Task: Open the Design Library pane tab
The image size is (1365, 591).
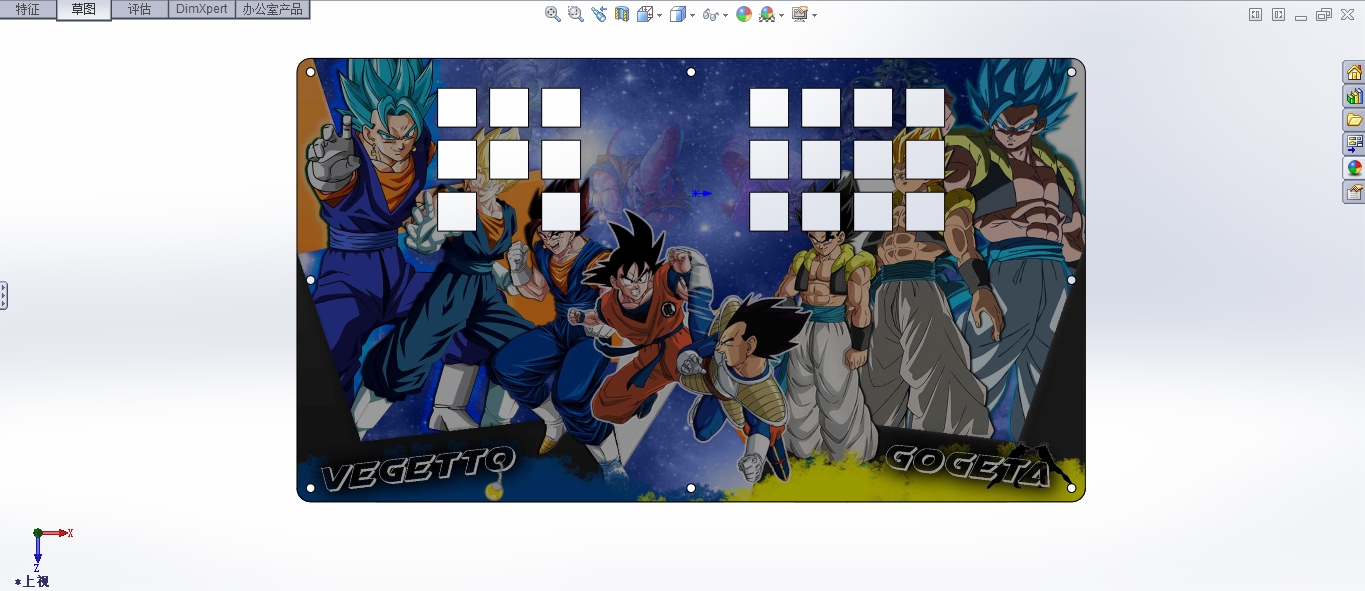Action: click(x=1354, y=96)
